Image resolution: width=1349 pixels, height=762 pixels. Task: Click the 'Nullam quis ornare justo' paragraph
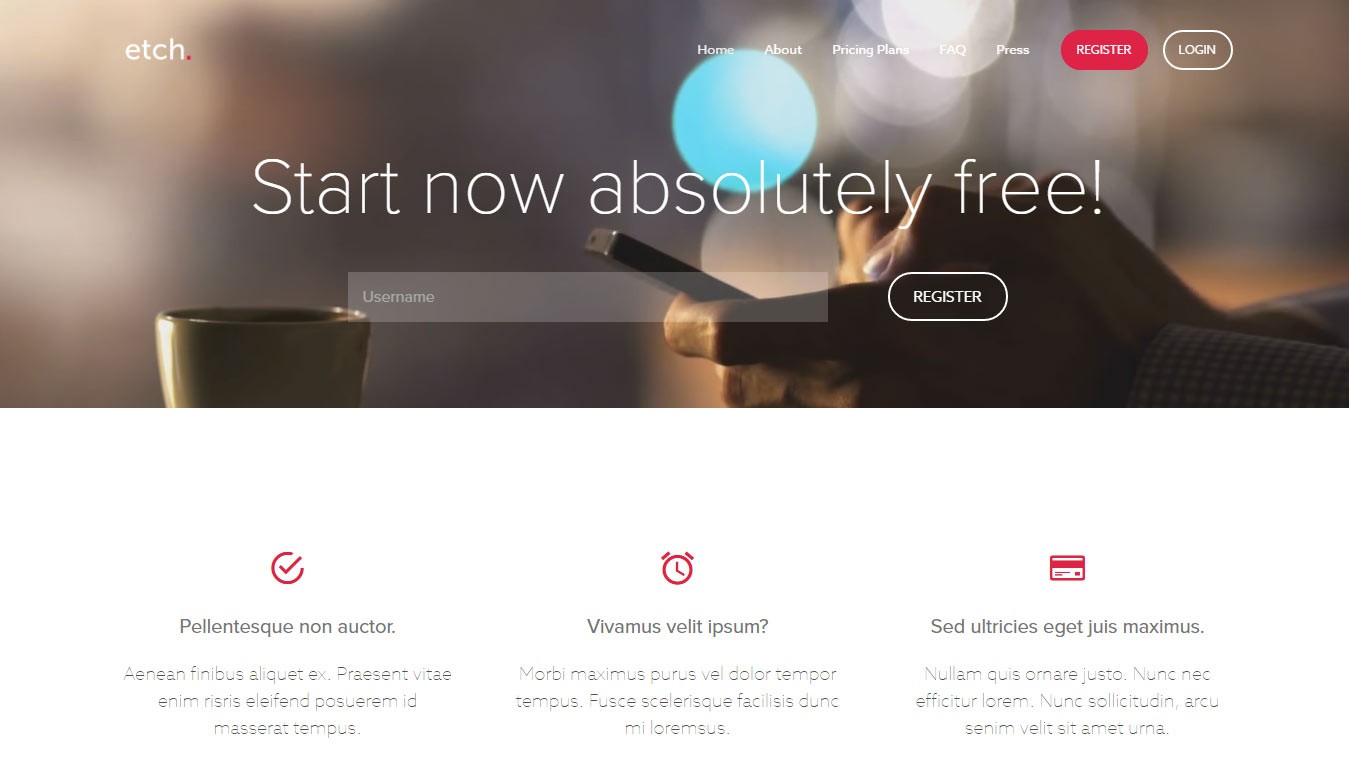pos(1067,701)
